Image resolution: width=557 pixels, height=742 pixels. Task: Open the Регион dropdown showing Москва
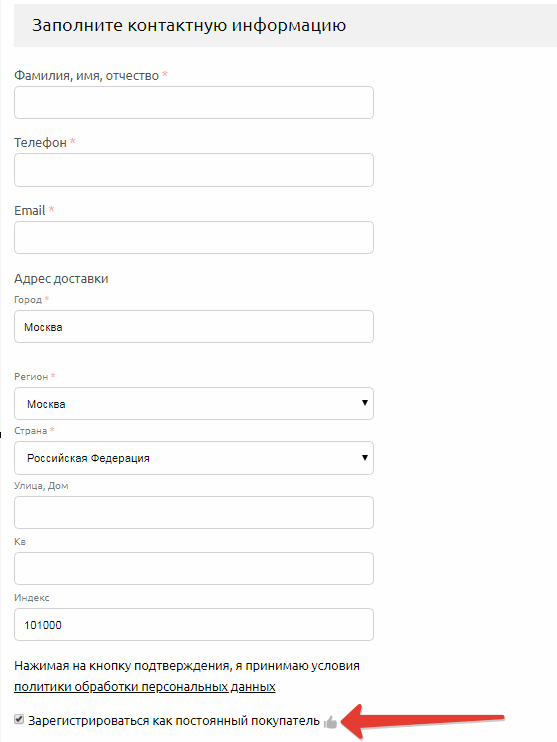194,404
